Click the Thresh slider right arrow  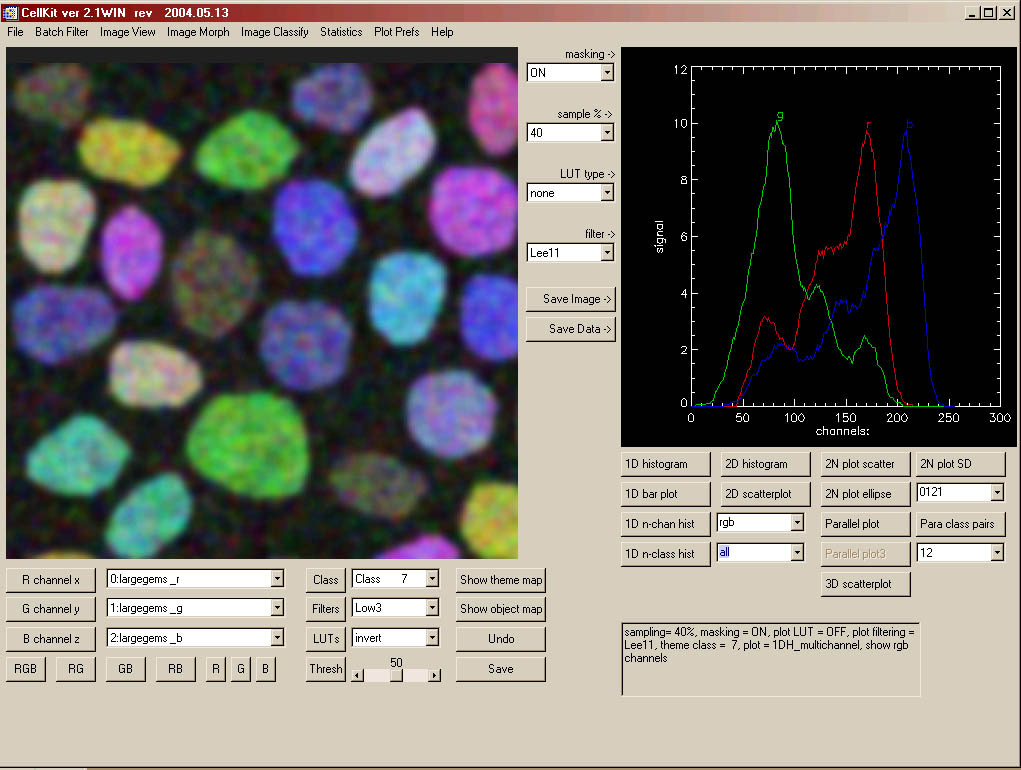pyautogui.click(x=434, y=675)
